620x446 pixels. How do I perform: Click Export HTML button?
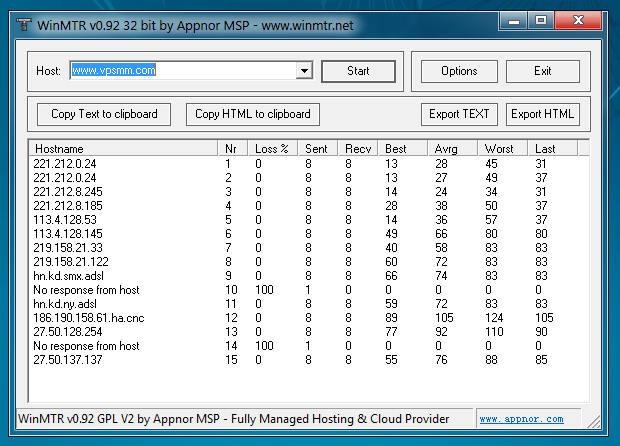[542, 114]
